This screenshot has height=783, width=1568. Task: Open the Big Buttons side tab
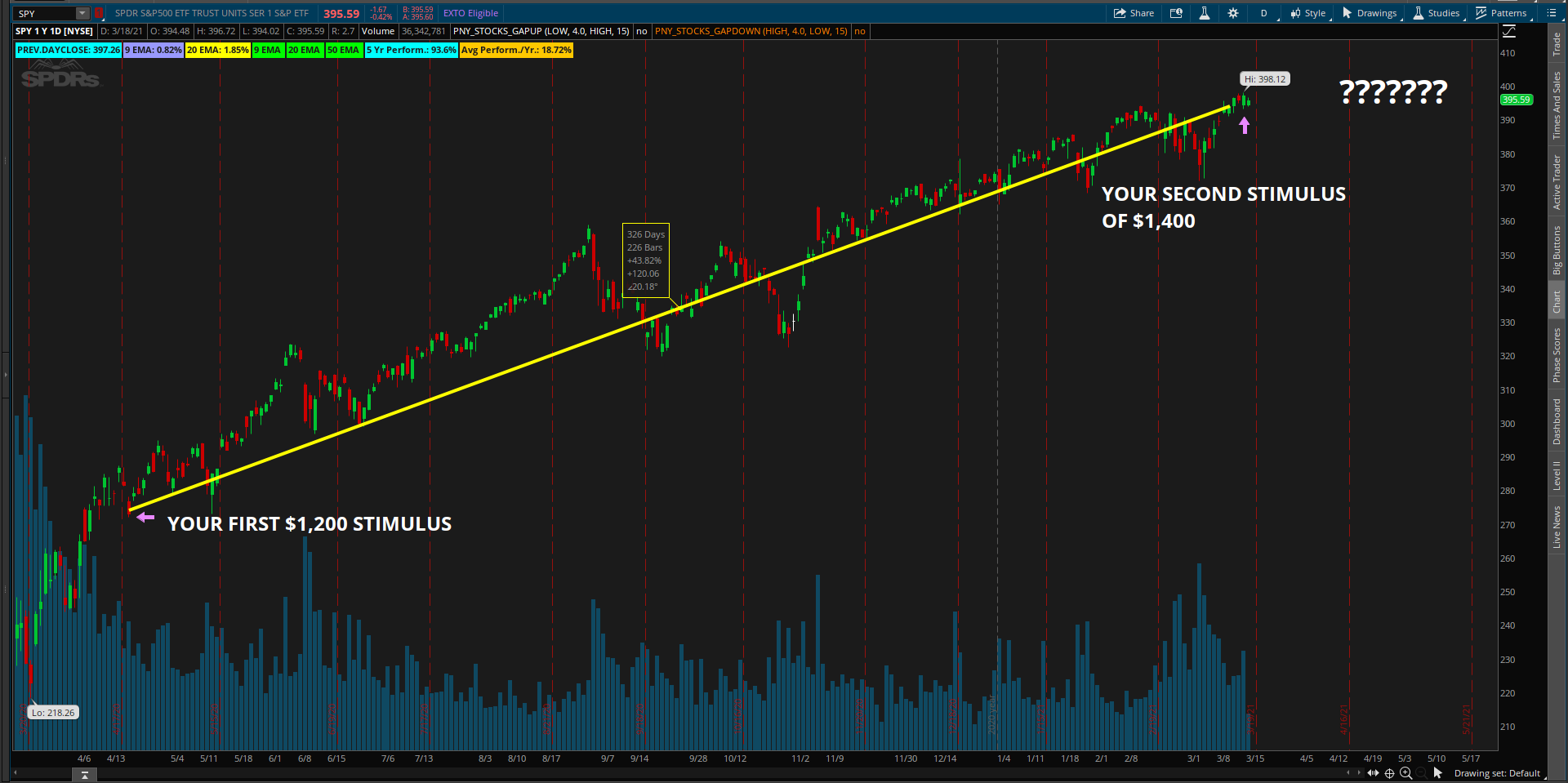coord(1557,251)
